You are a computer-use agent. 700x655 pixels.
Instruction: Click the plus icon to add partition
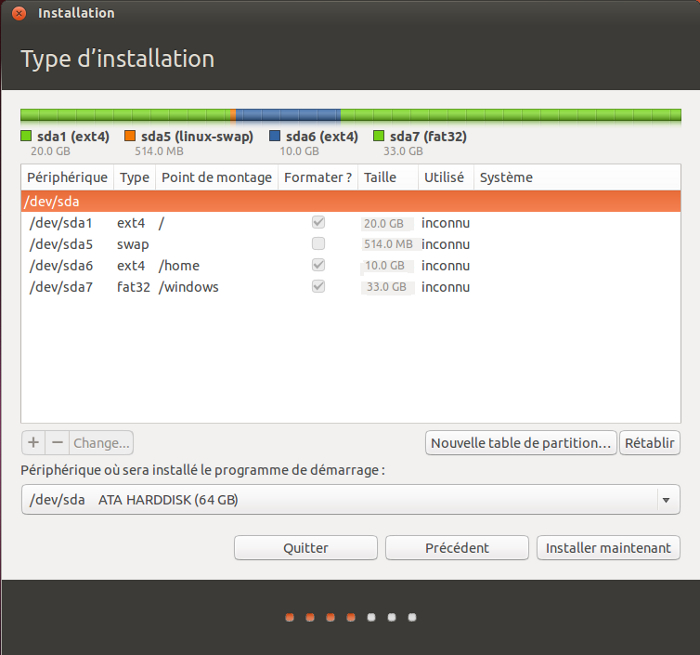[33, 443]
